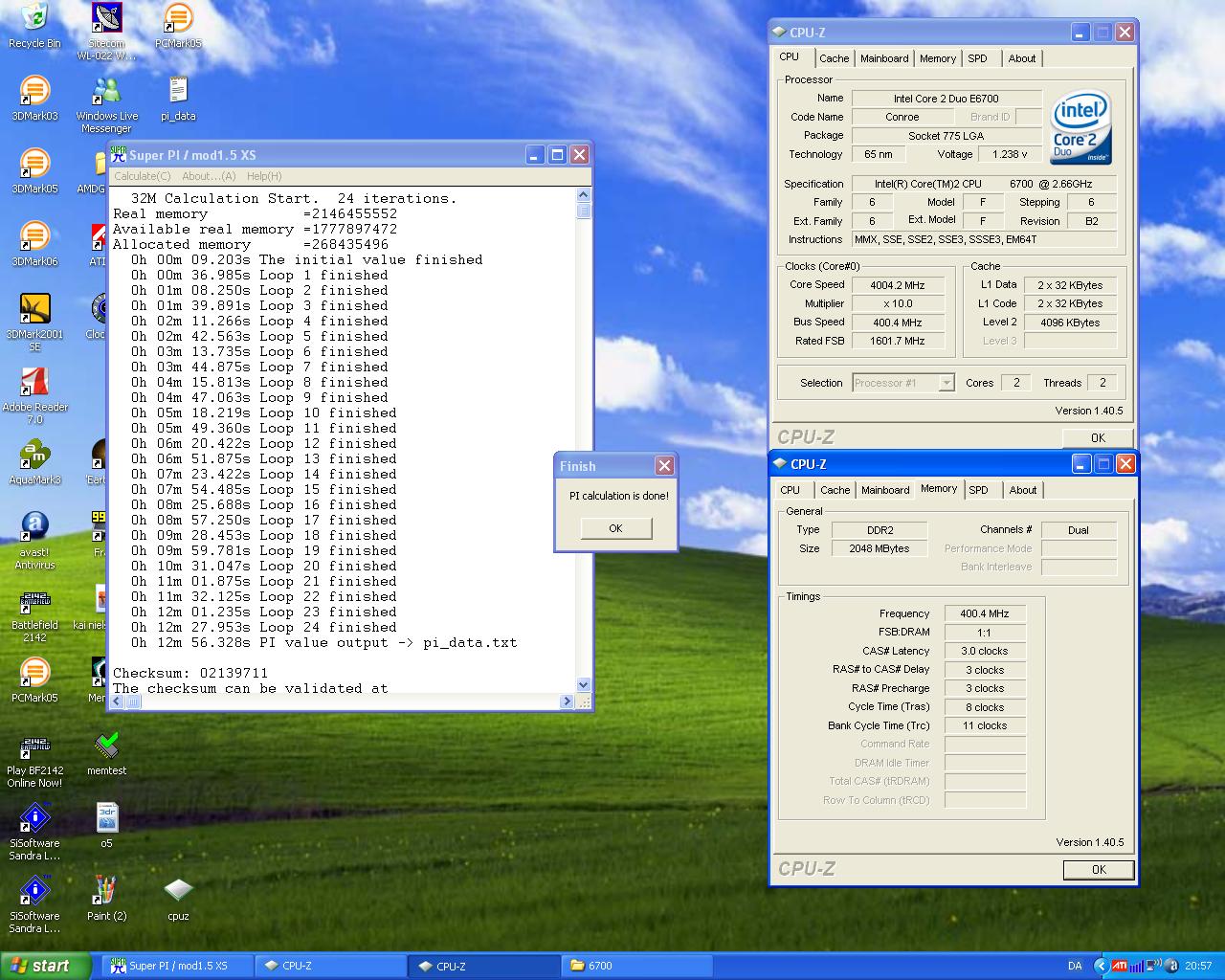The image size is (1225, 980).
Task: Click the CAS# Latency 3.0 clocks value
Action: tap(984, 651)
